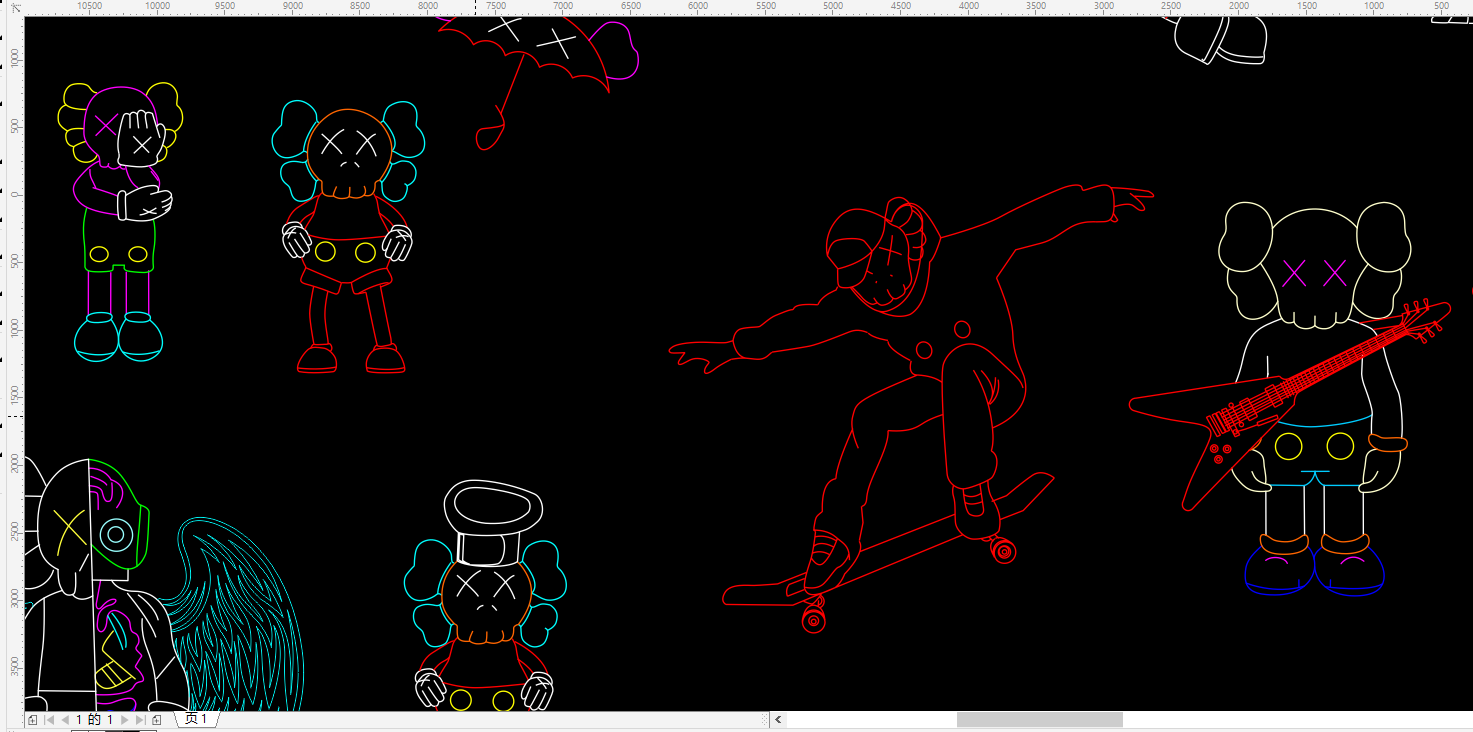Go to the next page
Screen dimensions: 1473x732
pos(124,720)
